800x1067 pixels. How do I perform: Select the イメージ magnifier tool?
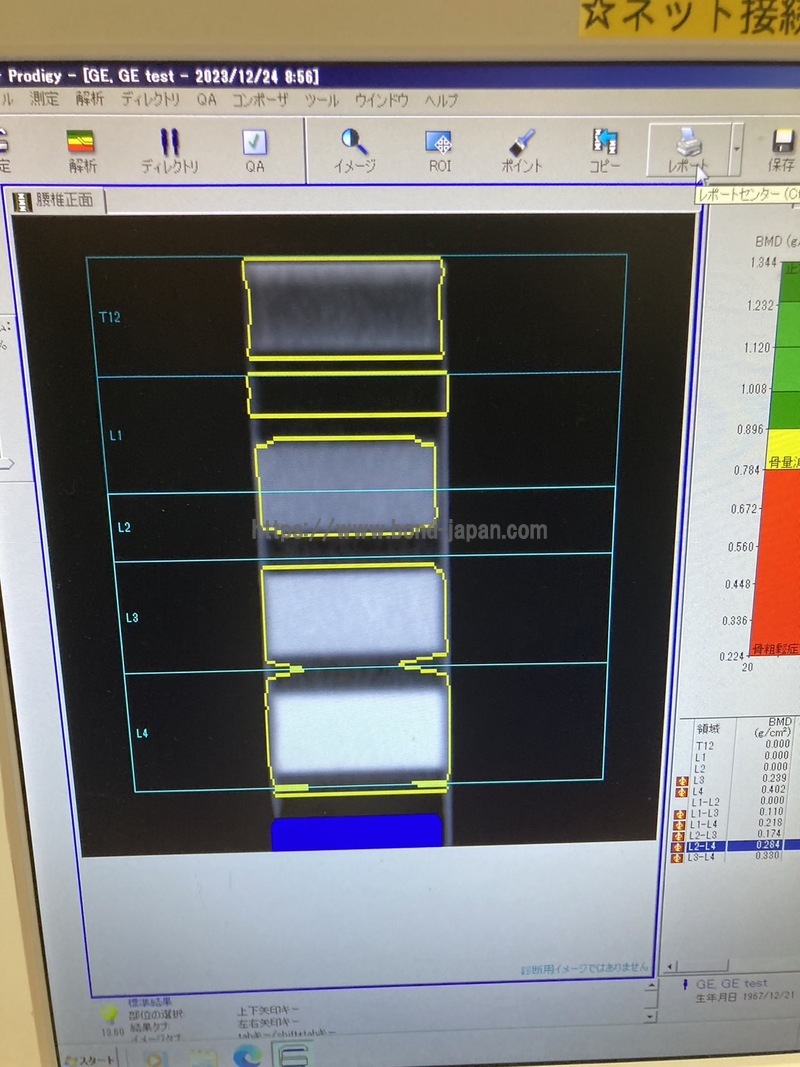(354, 150)
